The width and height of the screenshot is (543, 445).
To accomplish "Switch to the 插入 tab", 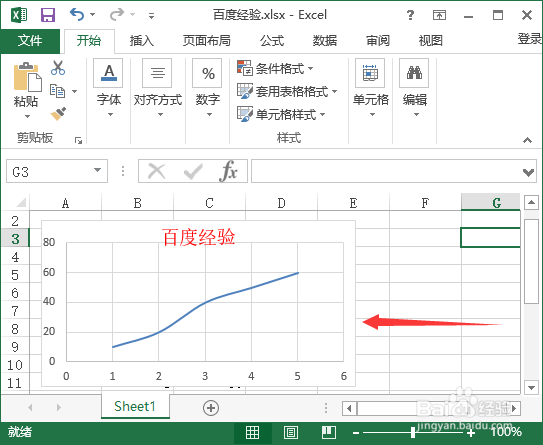I will pyautogui.click(x=142, y=41).
